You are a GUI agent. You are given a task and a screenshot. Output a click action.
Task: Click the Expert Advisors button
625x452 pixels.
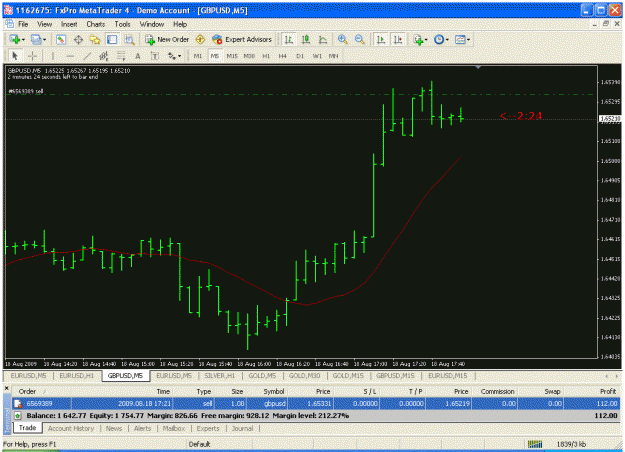242,39
